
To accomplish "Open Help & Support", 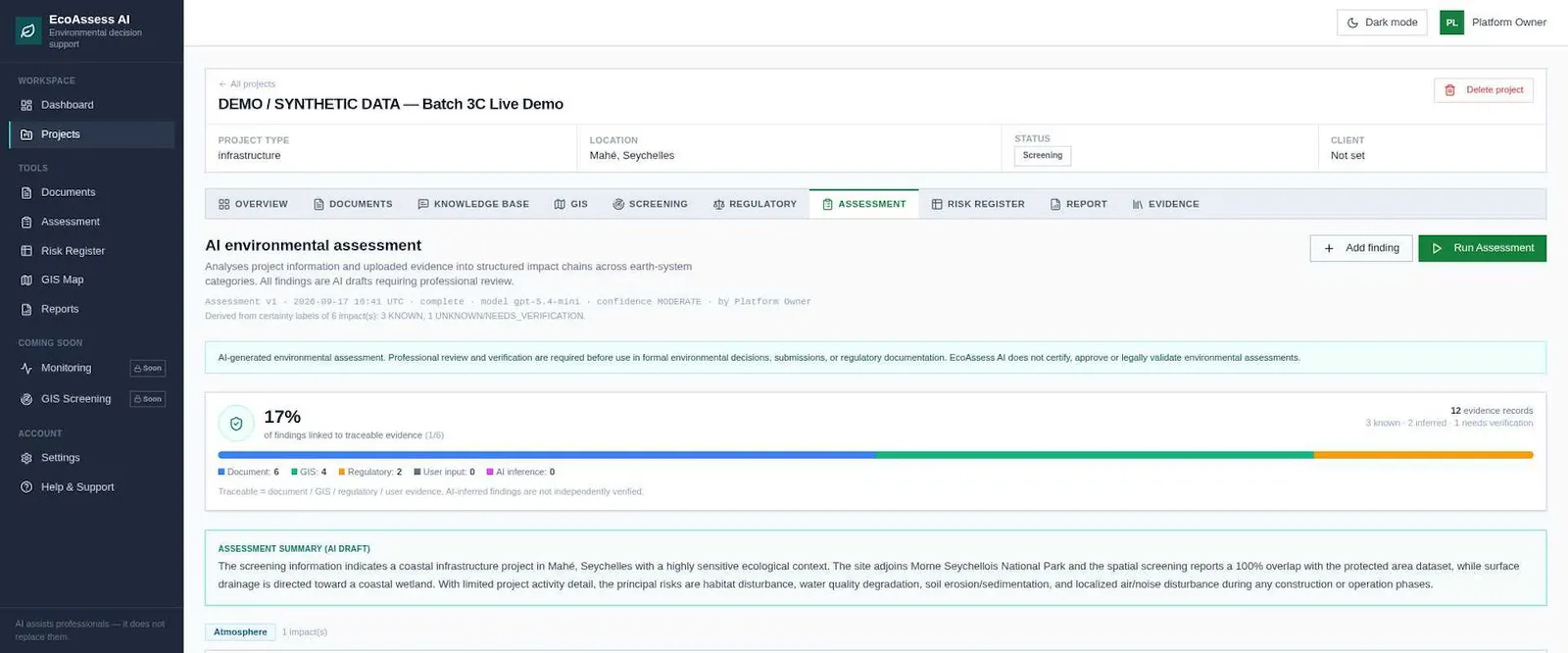I will coord(91,487).
